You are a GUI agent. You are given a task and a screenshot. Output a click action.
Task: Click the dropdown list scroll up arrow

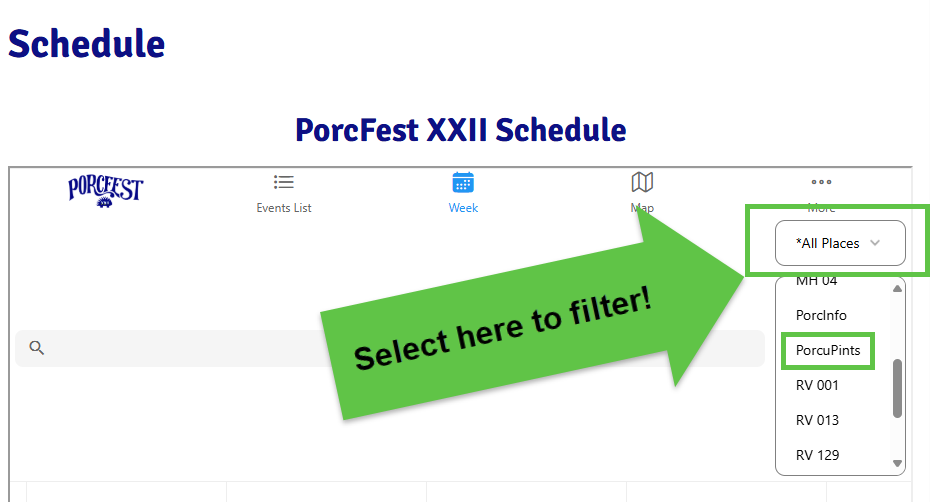point(897,289)
